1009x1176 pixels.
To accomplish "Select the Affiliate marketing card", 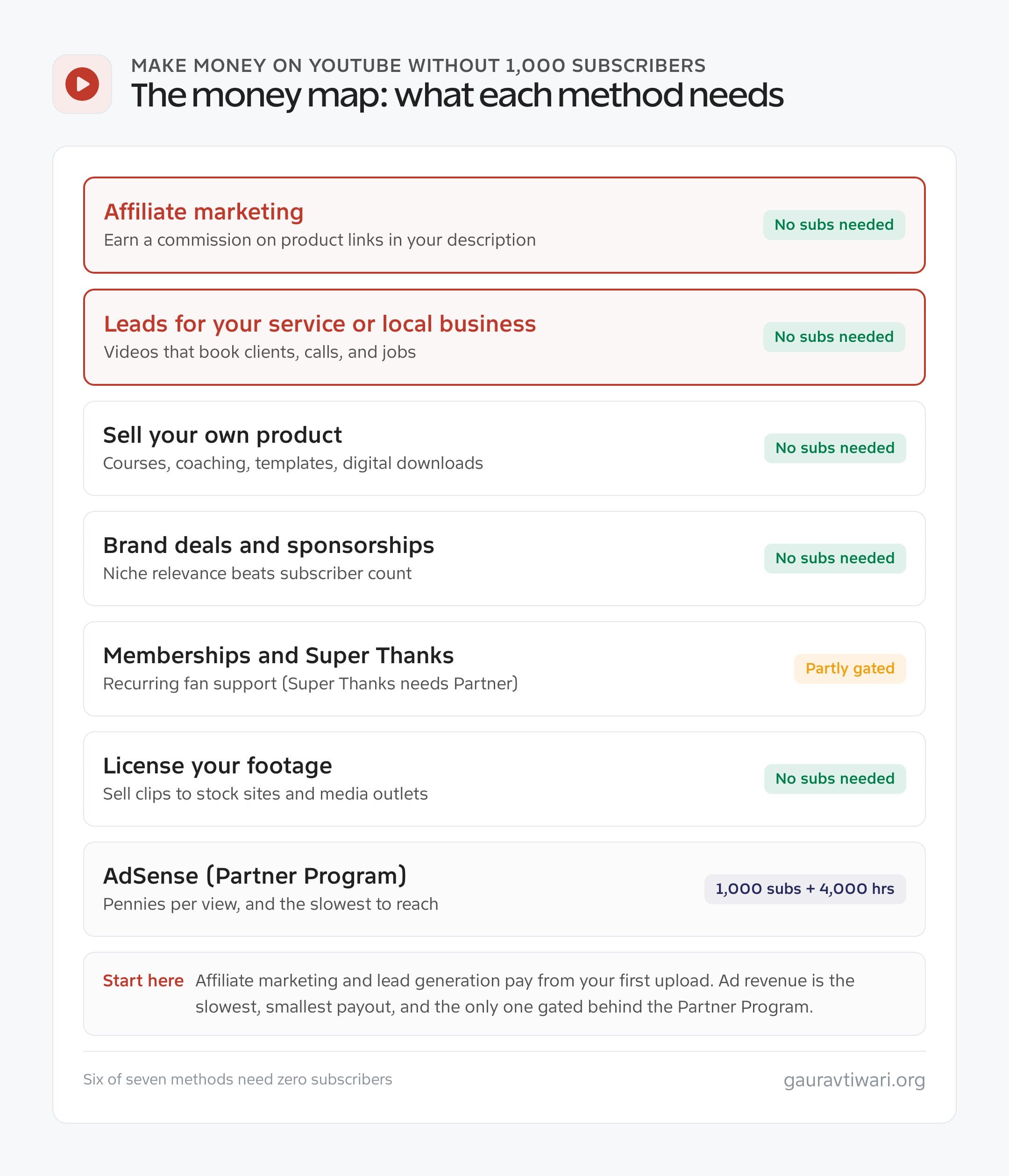I will 504,225.
